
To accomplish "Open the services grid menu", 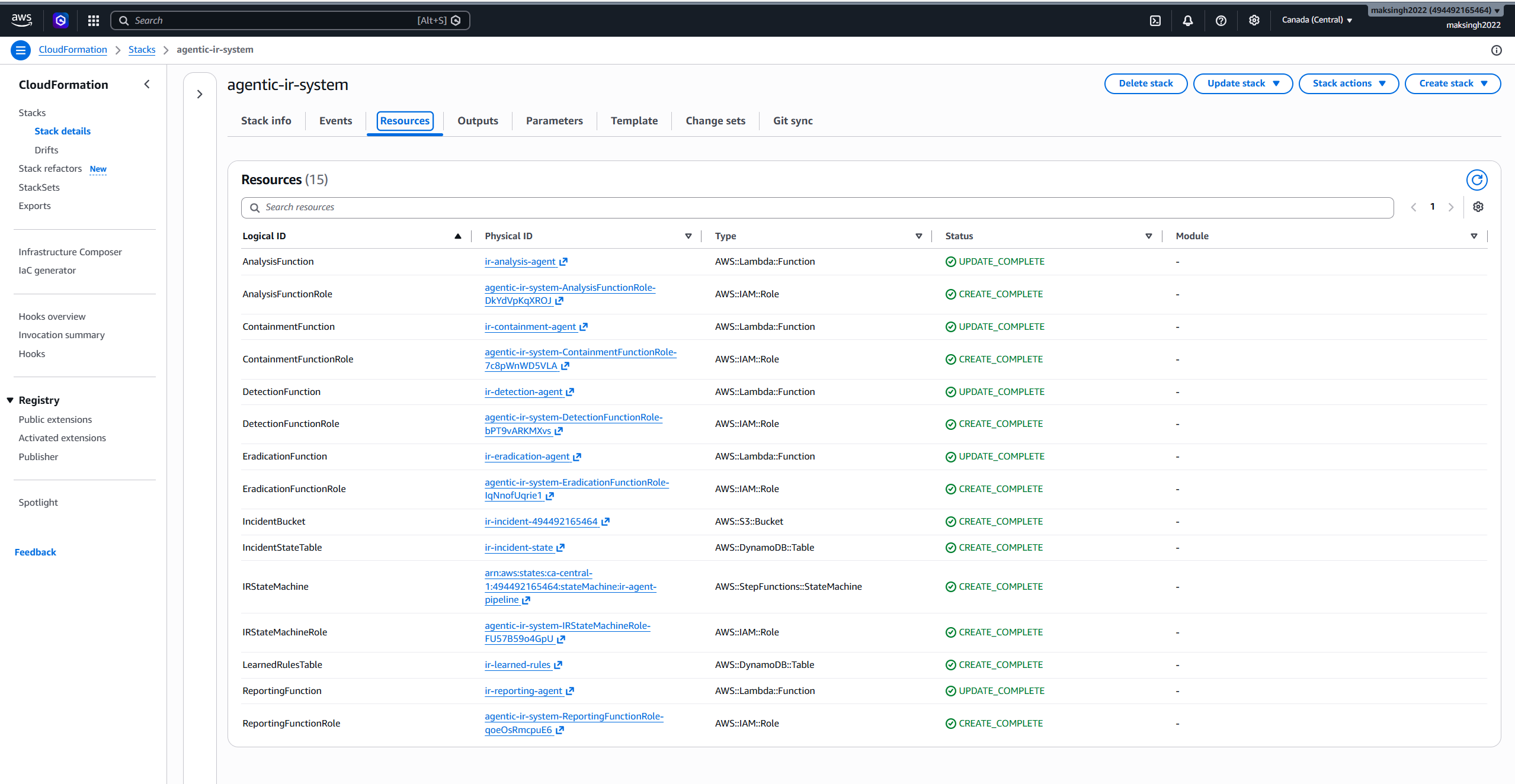I will (93, 21).
